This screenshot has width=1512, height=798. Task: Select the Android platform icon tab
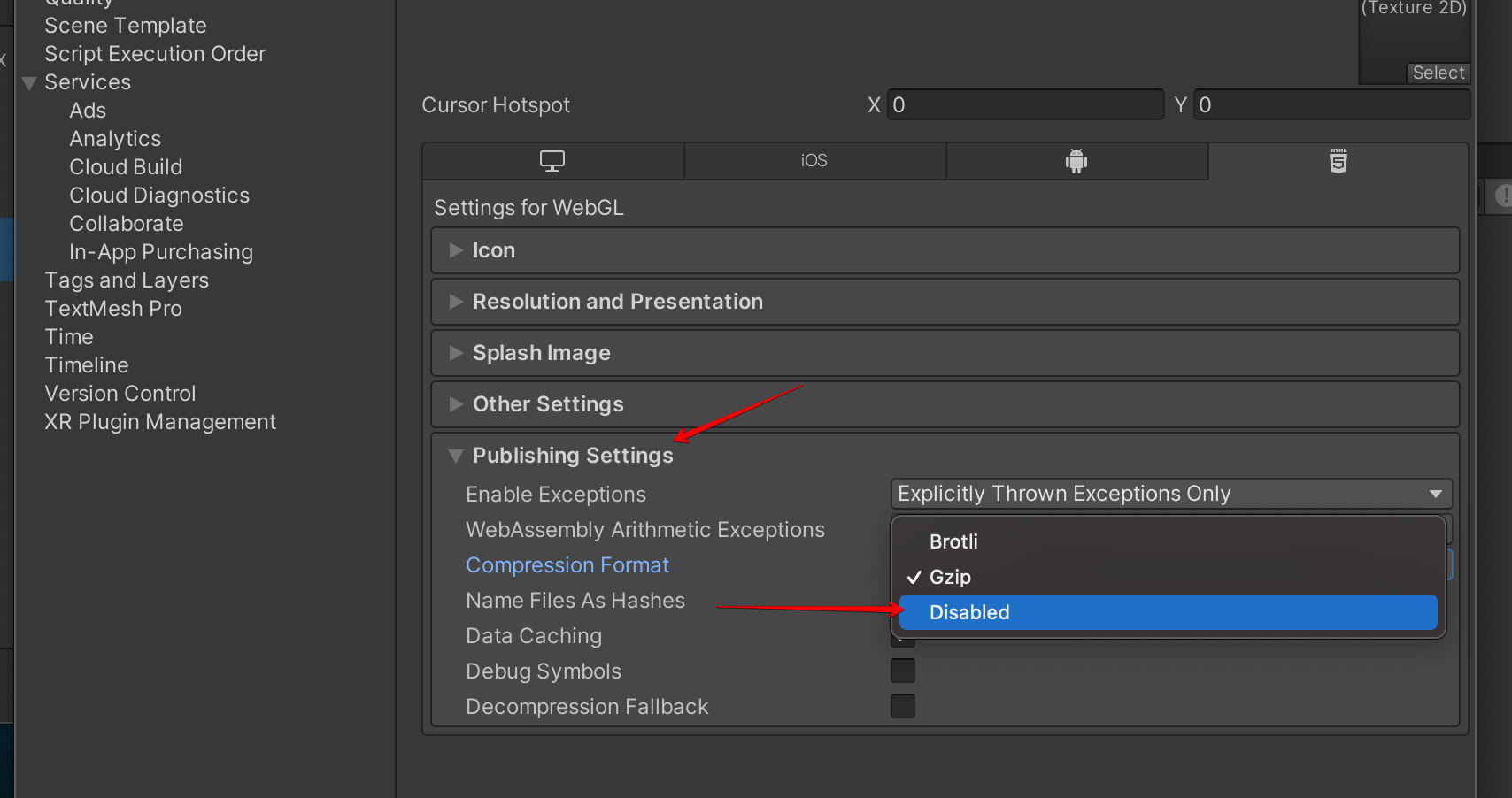coord(1076,161)
